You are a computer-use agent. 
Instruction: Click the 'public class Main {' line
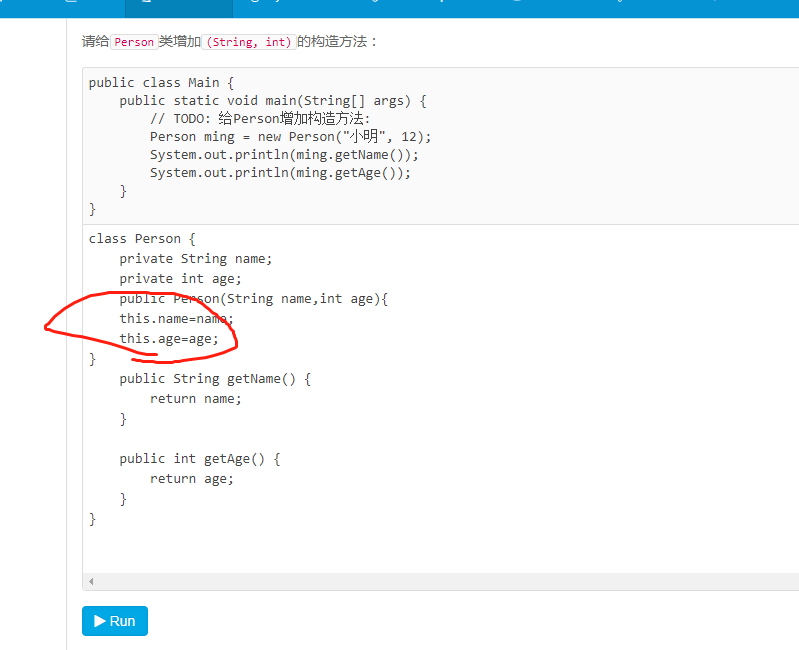[x=162, y=83]
